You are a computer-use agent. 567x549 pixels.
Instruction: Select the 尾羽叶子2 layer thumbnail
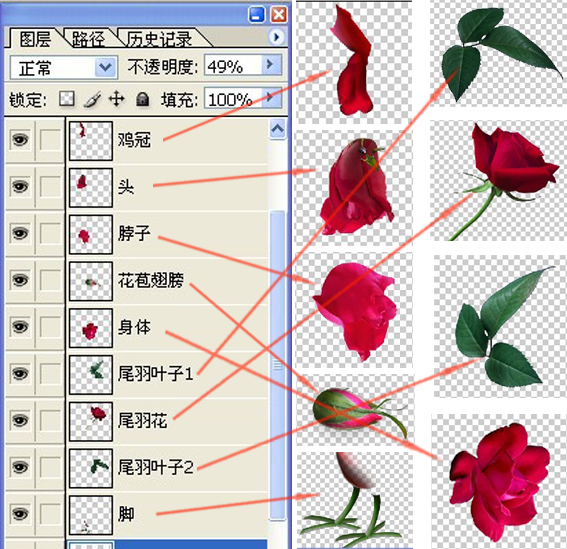[x=91, y=468]
